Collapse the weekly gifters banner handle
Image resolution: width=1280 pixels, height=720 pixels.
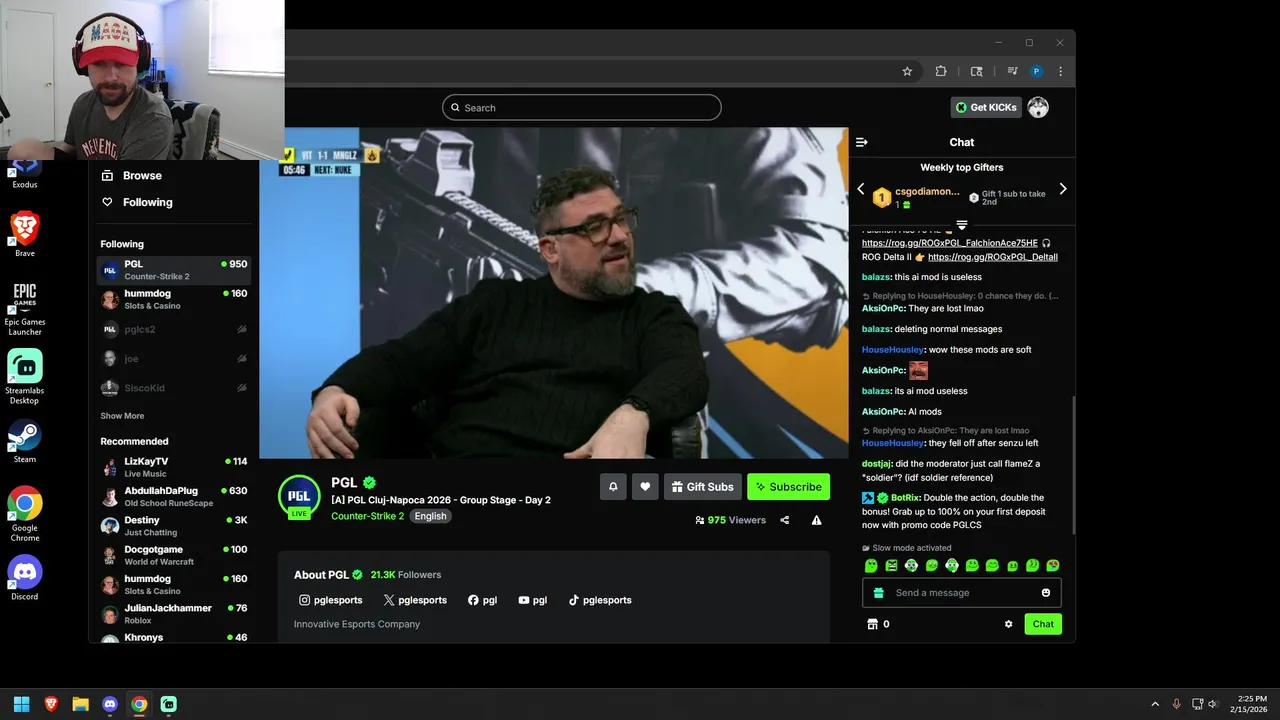(962, 224)
